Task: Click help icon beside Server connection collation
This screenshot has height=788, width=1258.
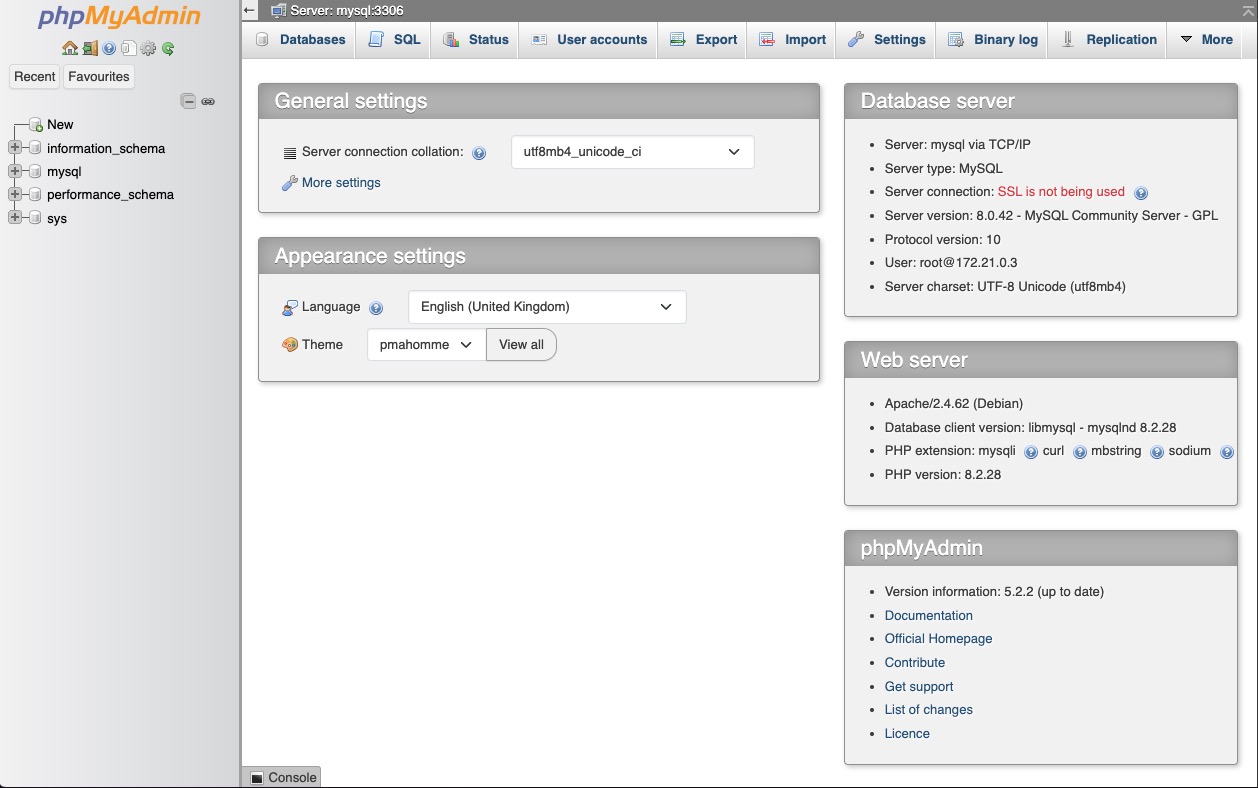Action: (x=479, y=153)
